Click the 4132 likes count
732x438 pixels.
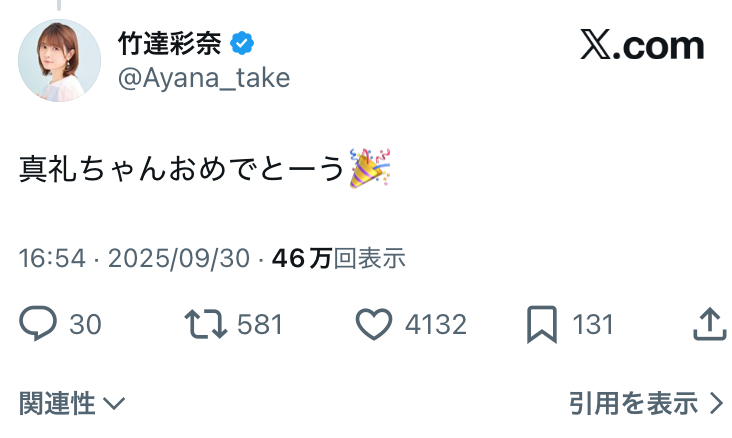coord(435,324)
